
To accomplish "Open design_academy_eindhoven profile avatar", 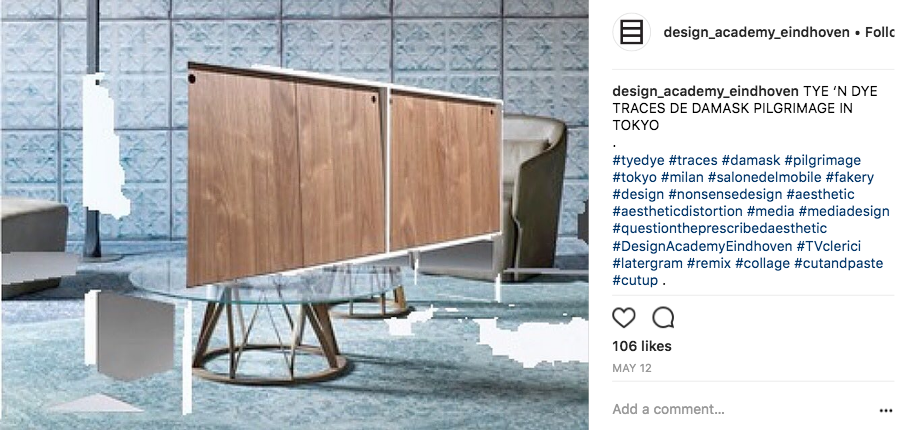I will (x=632, y=32).
